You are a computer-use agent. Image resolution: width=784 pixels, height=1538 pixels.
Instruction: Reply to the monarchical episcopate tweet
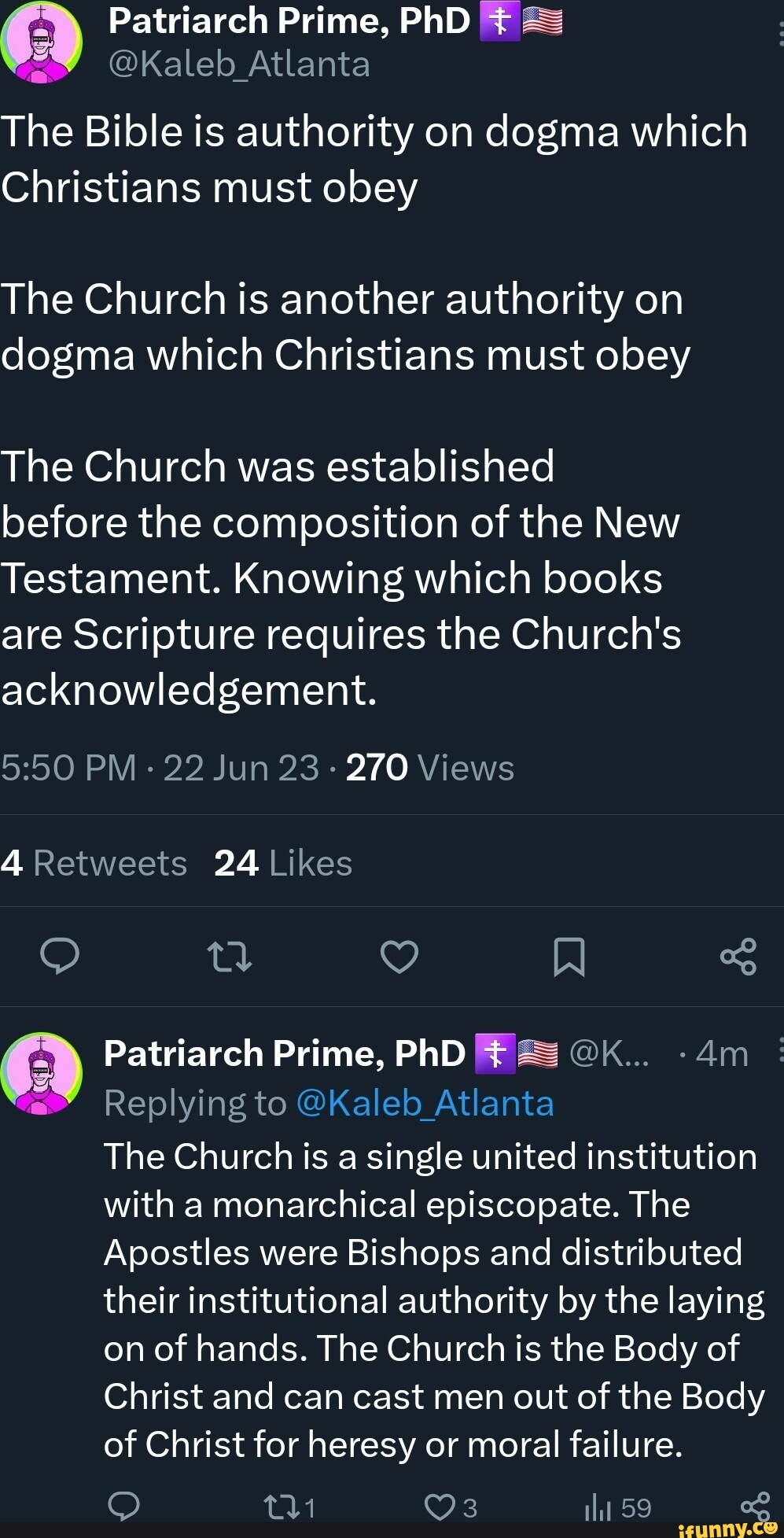(x=124, y=1506)
